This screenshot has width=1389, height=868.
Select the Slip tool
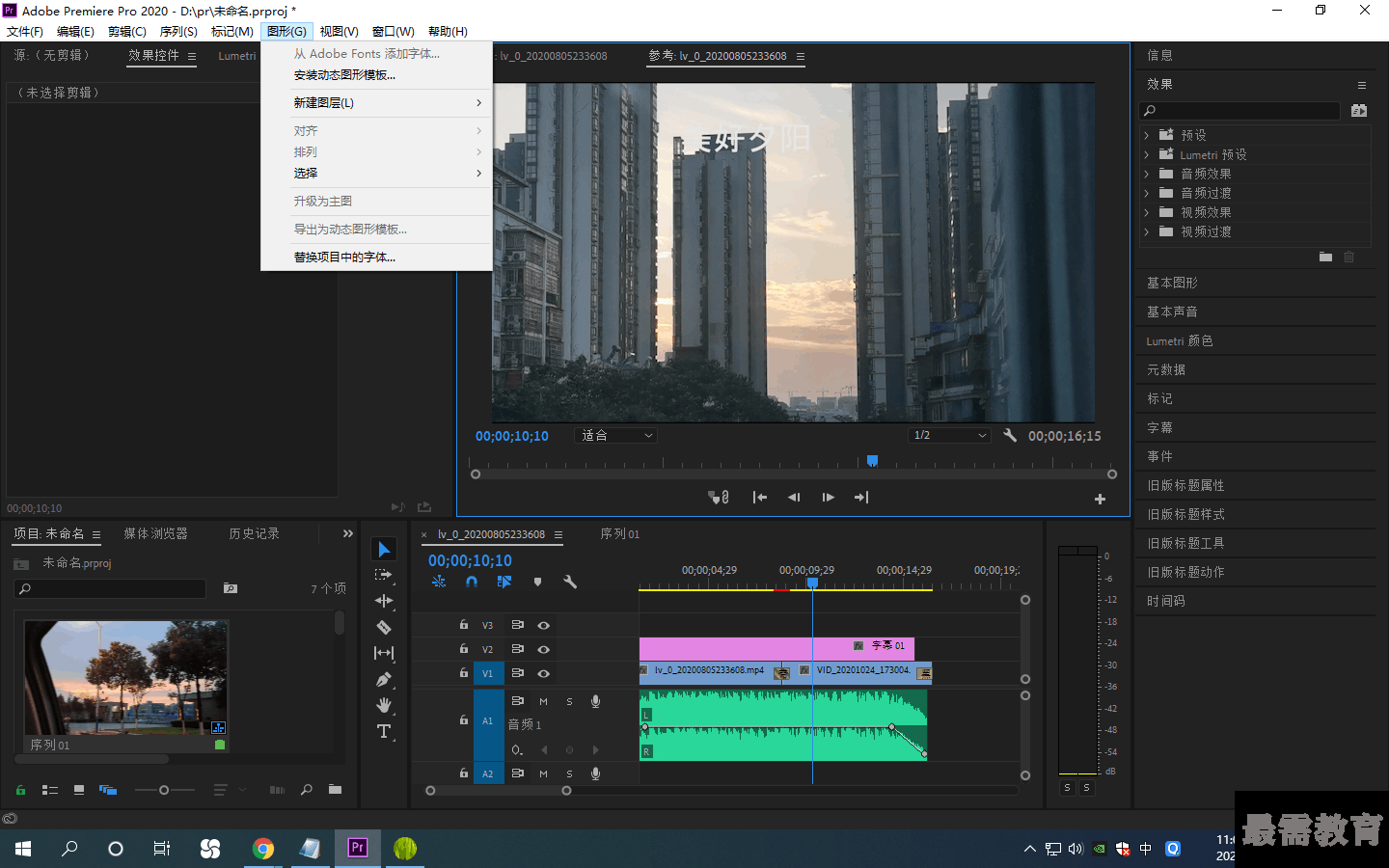(x=384, y=653)
